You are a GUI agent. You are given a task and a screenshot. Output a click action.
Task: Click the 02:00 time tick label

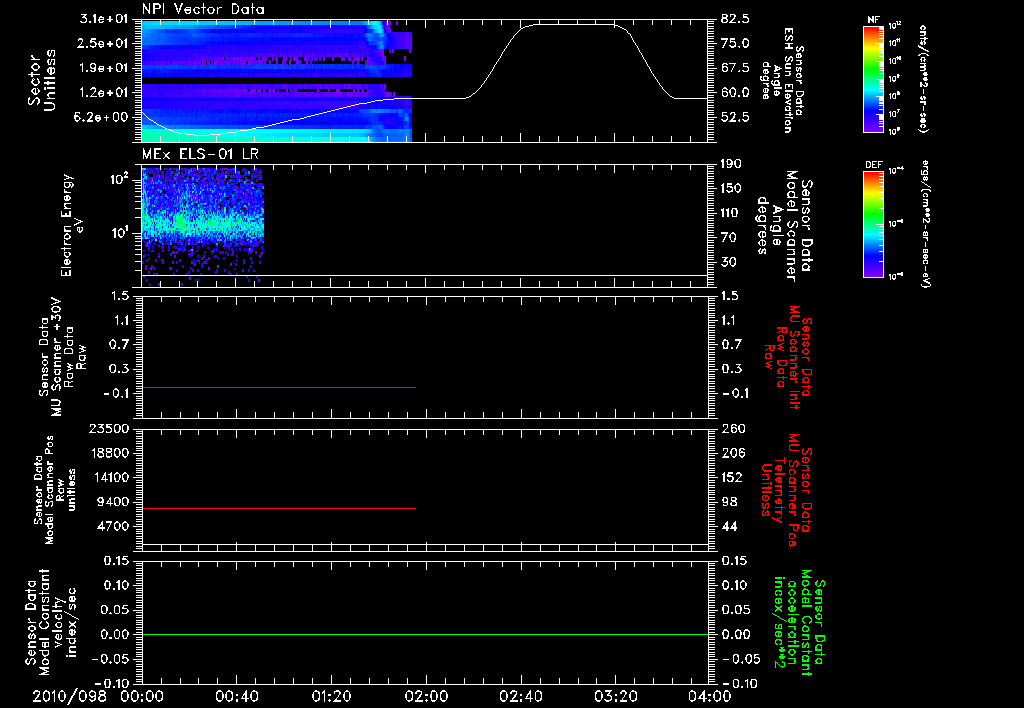[426, 696]
